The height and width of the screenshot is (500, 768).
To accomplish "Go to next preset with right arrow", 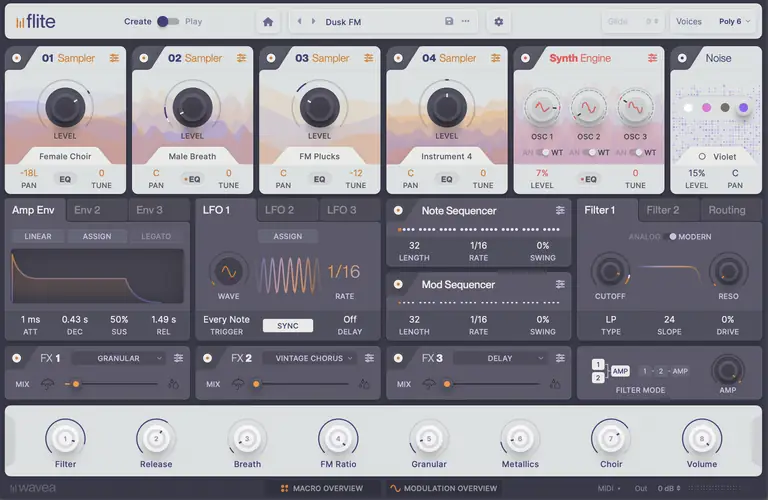I will point(312,21).
